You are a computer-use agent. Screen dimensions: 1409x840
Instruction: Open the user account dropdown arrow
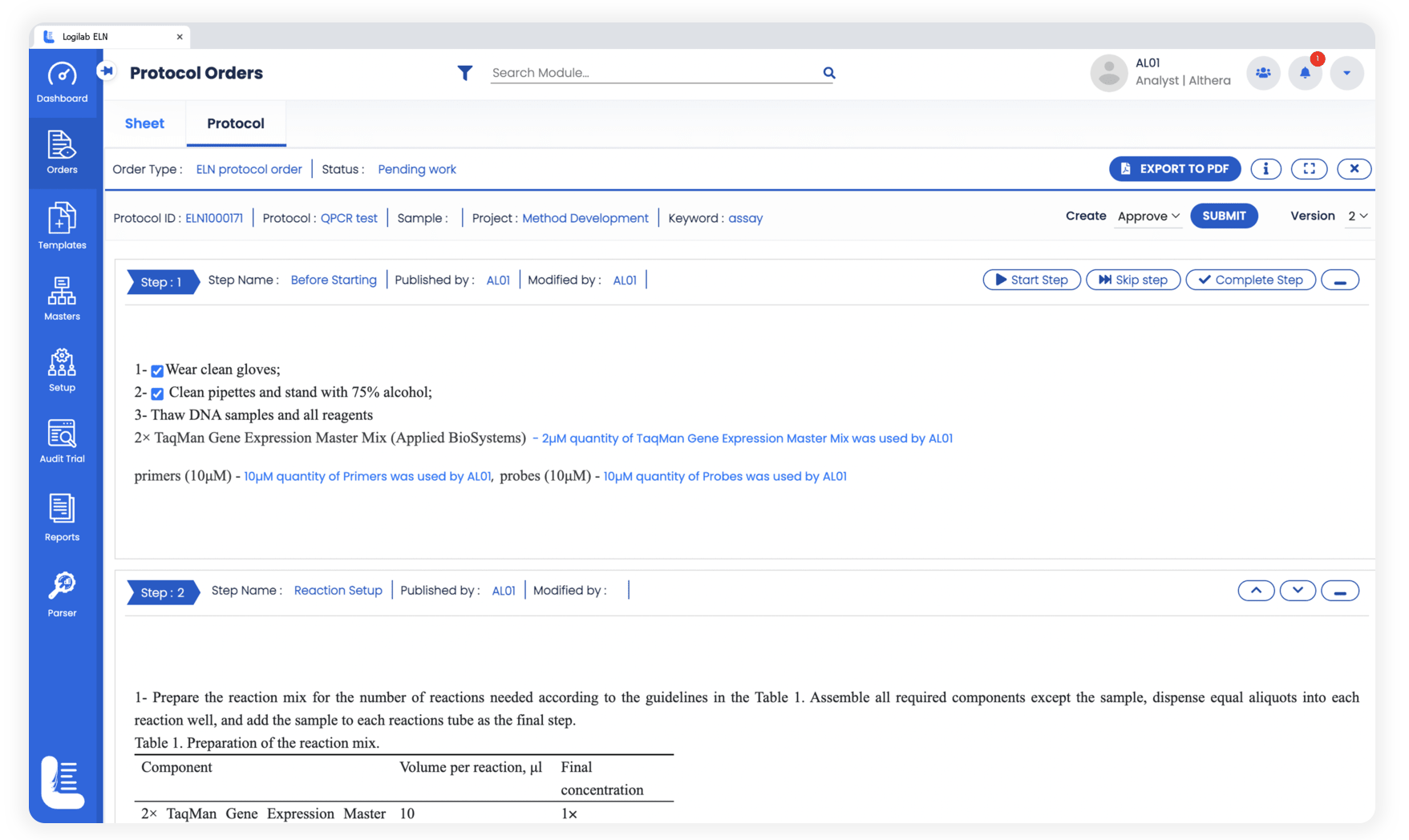point(1346,73)
